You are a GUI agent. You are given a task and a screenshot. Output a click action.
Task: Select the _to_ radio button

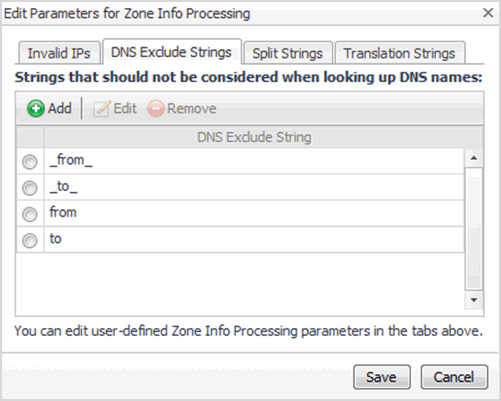(30, 188)
